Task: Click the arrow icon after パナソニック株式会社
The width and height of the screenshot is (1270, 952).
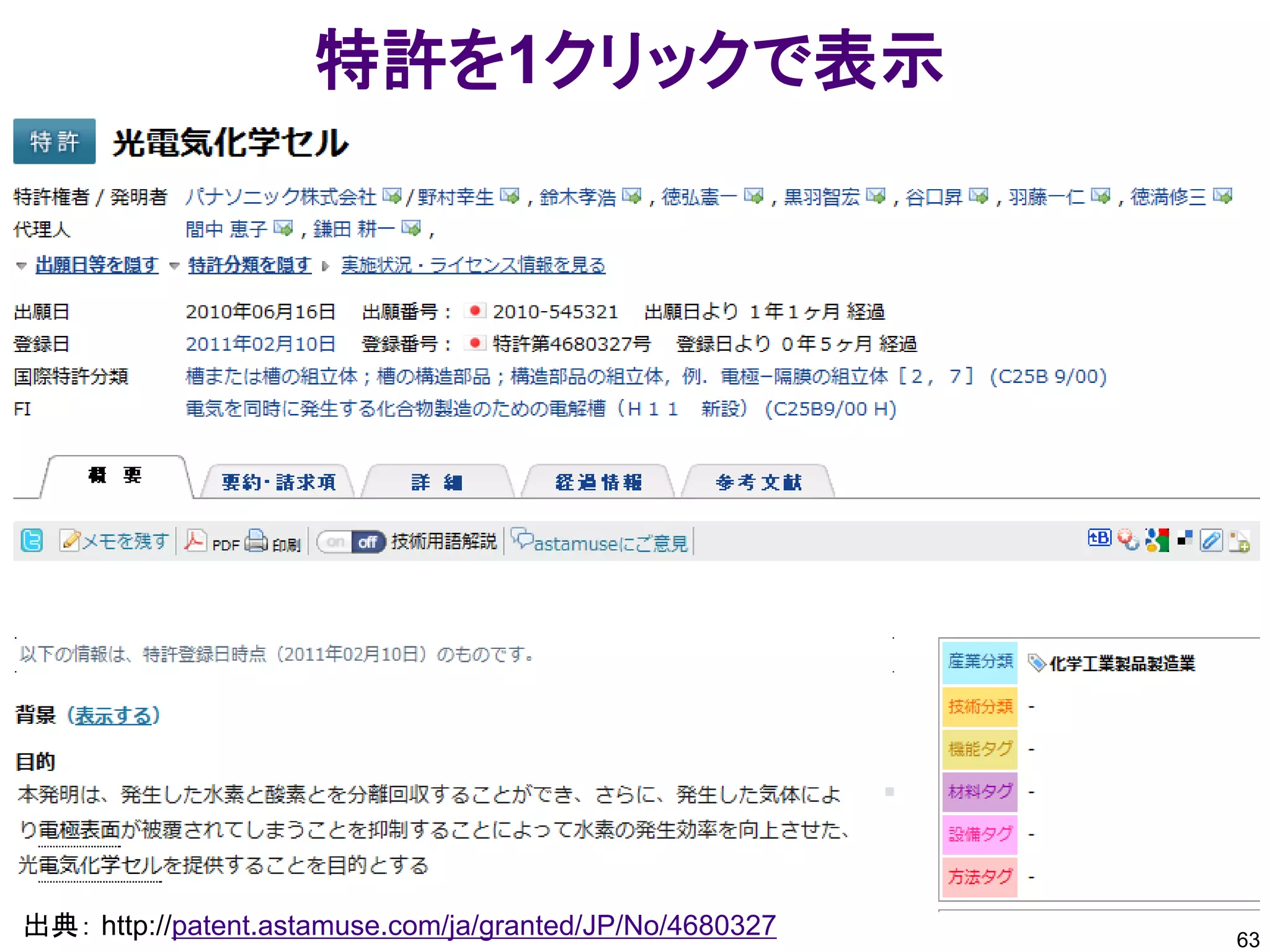Action: pos(392,196)
